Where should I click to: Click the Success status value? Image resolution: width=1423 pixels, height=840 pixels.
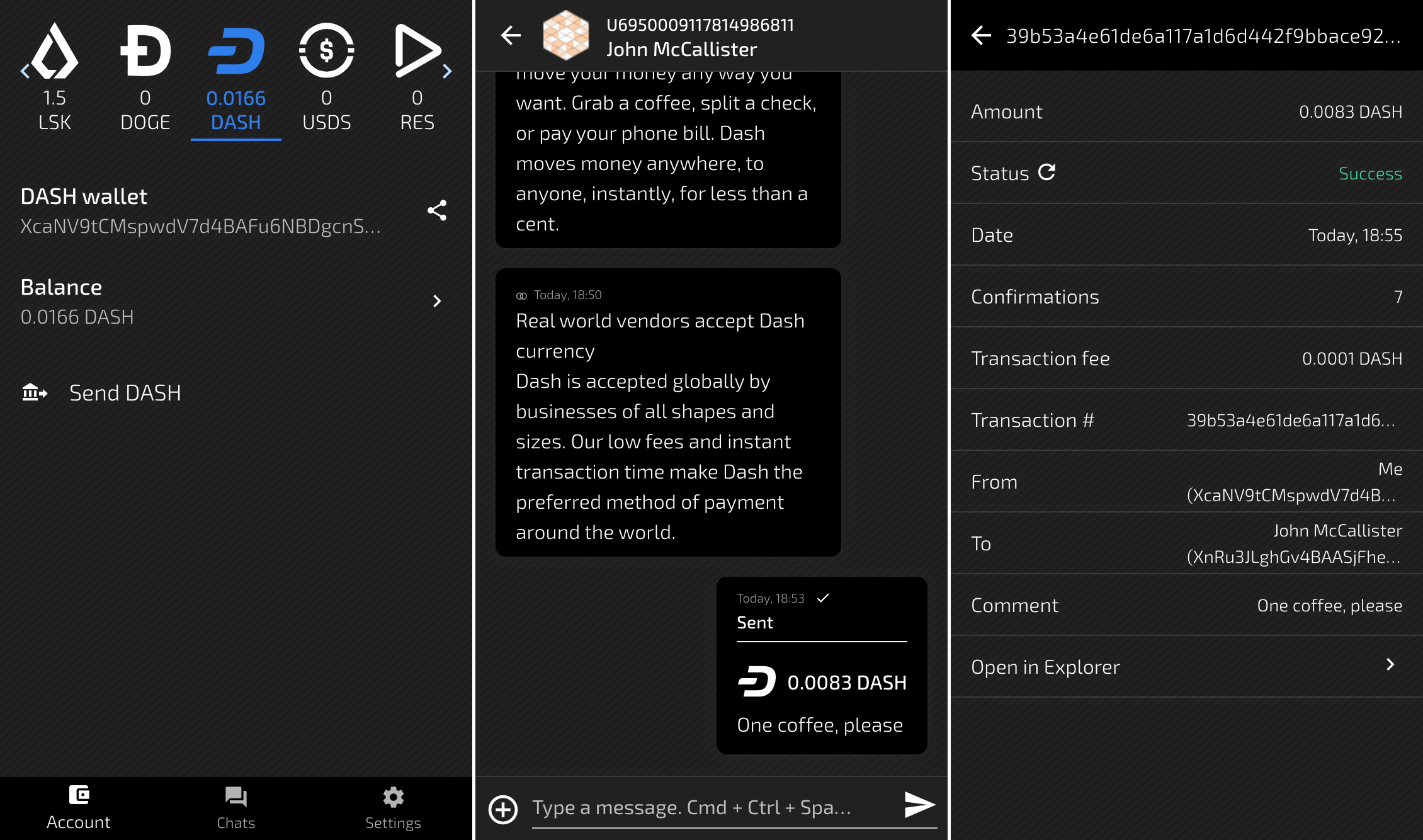tap(1370, 174)
